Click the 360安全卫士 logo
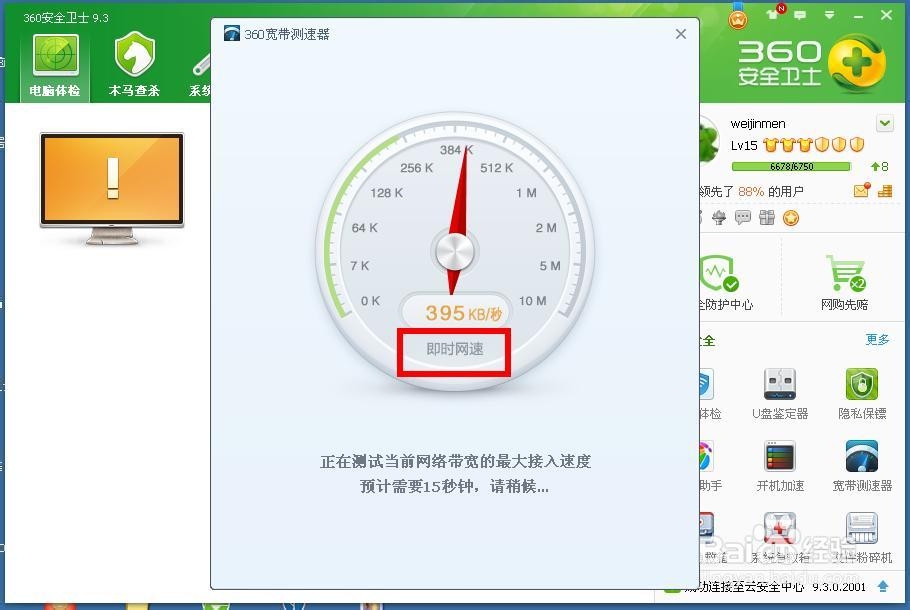The image size is (910, 610). coord(812,63)
